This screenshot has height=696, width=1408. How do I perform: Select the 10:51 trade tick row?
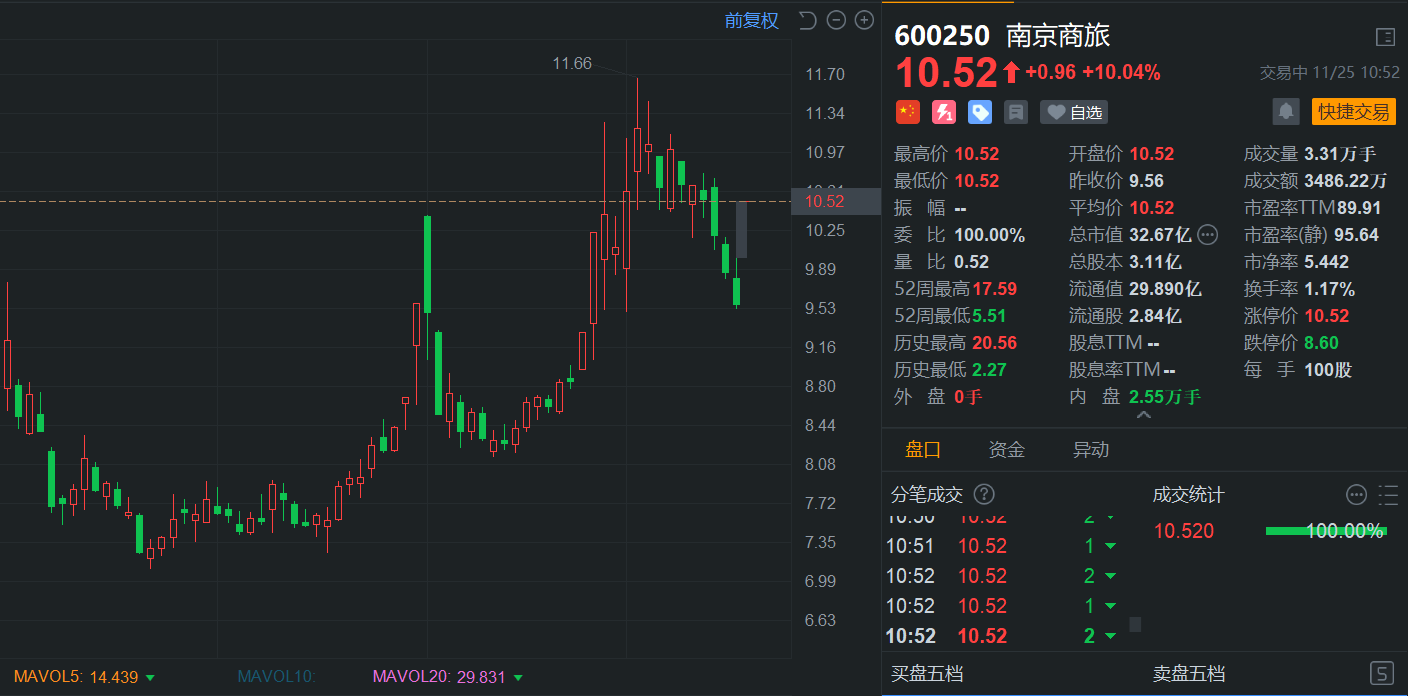[x=1001, y=546]
